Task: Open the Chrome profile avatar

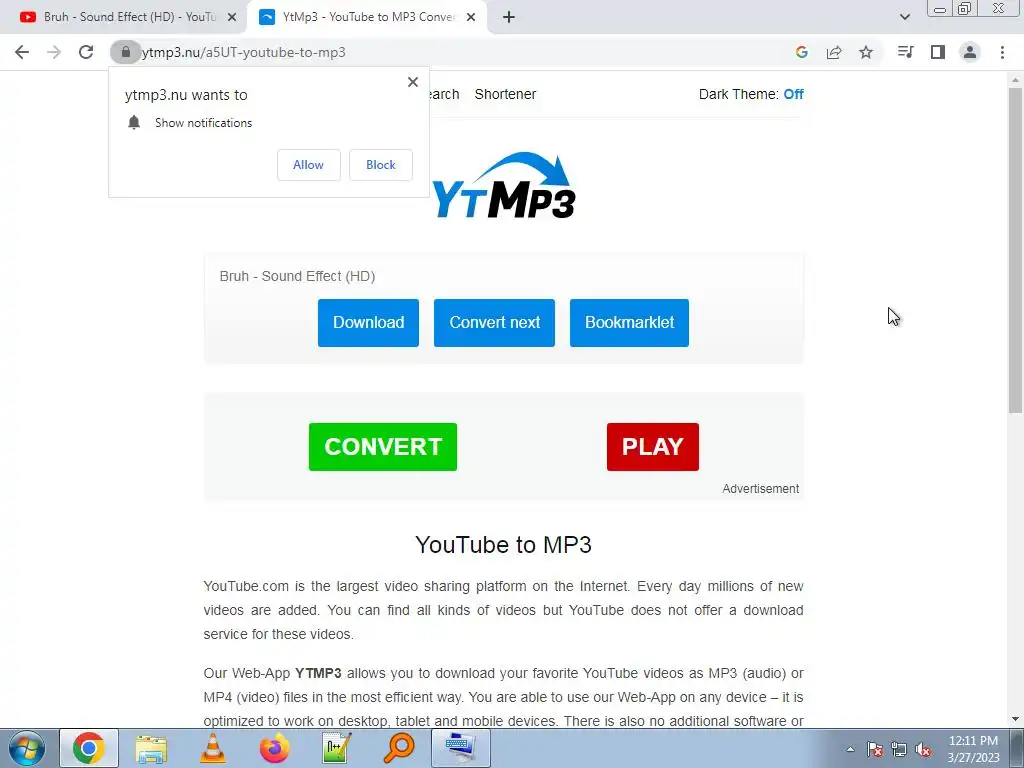Action: (970, 52)
